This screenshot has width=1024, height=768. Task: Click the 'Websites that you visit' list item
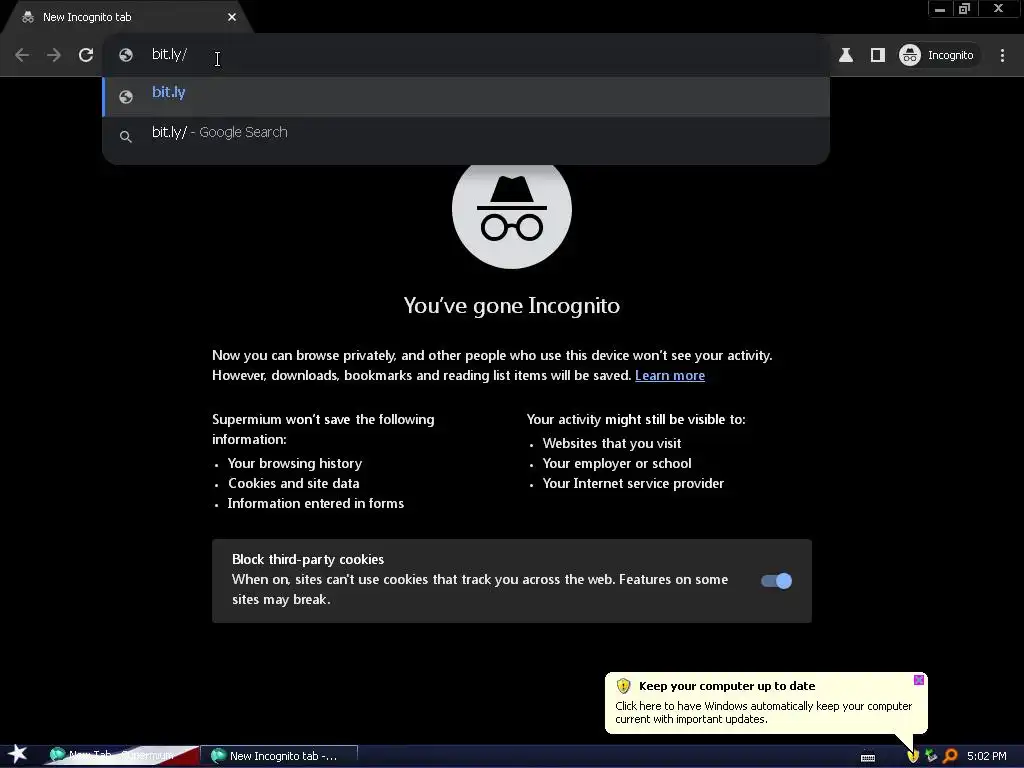612,443
